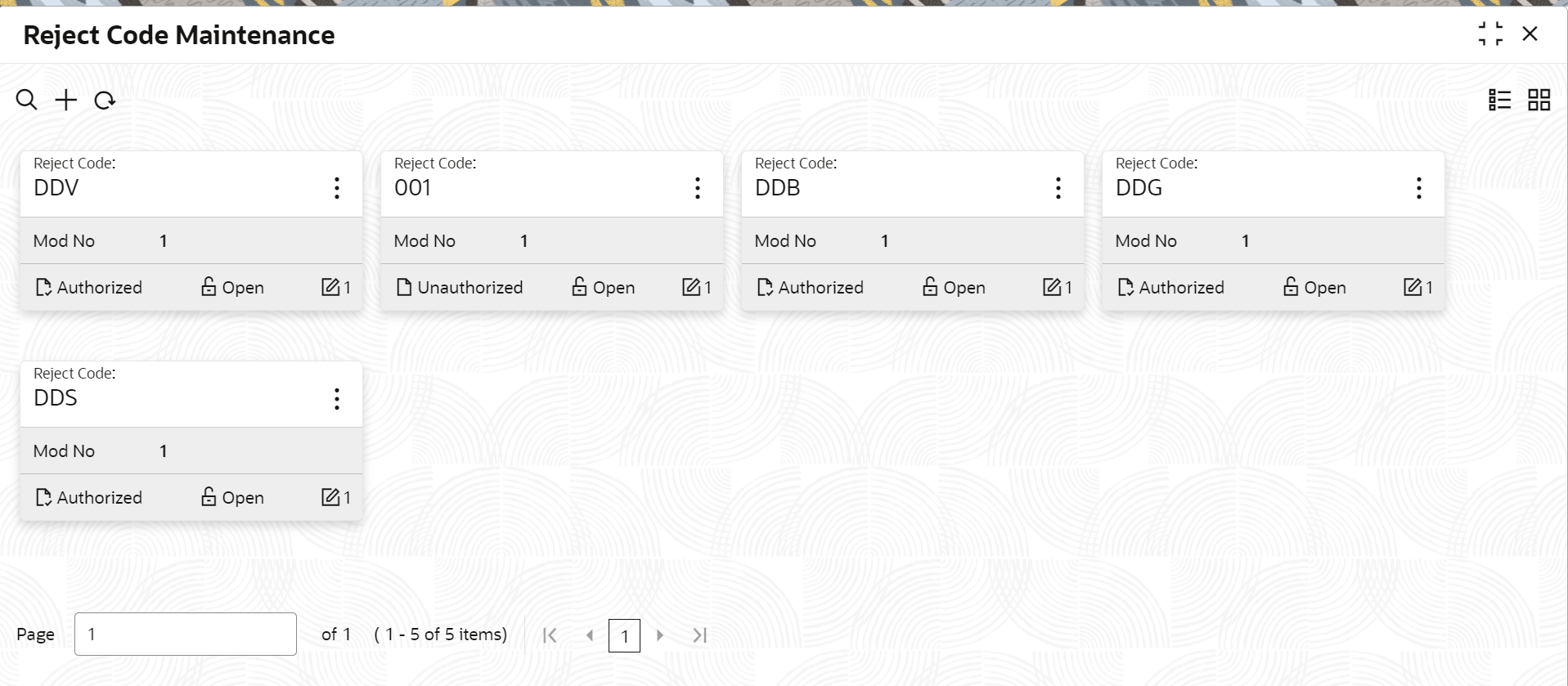Open the three-dot menu on 001 card
Image resolution: width=1568 pixels, height=686 pixels.
point(698,188)
